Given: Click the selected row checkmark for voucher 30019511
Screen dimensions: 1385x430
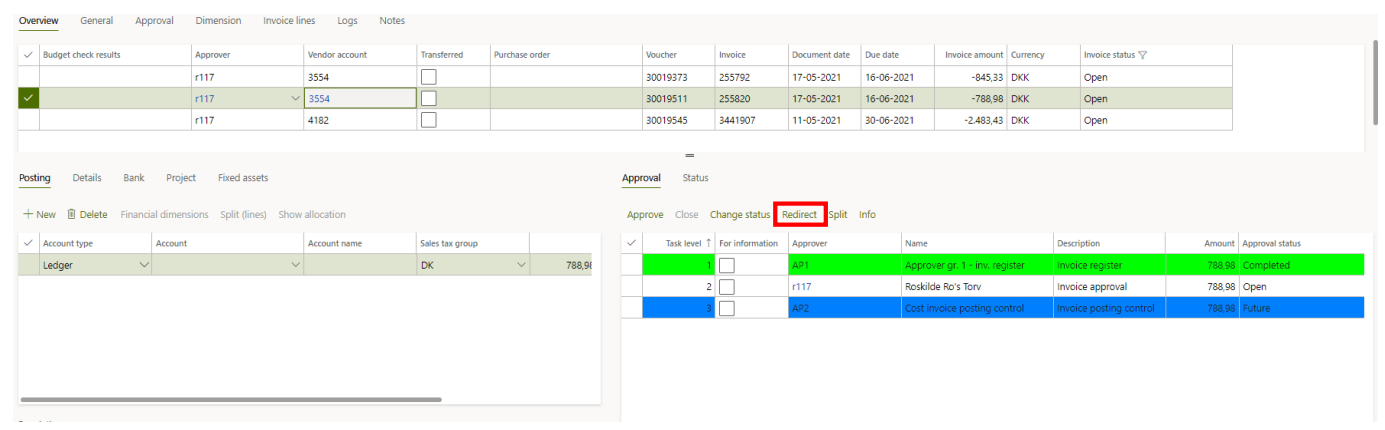Looking at the screenshot, I should [28, 98].
